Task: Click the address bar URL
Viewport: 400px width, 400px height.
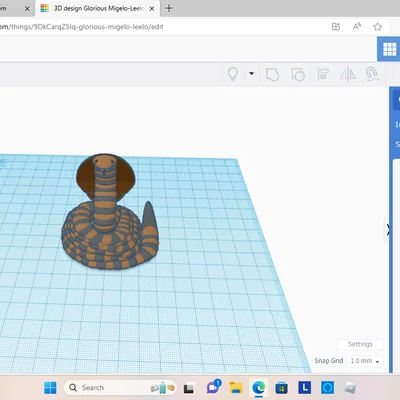Action: [82, 27]
